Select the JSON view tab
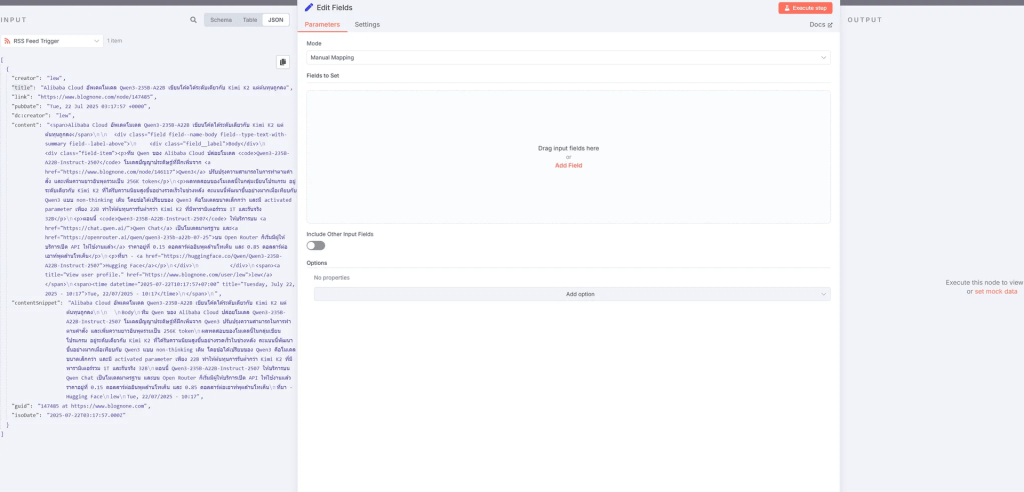 pyautogui.click(x=274, y=20)
